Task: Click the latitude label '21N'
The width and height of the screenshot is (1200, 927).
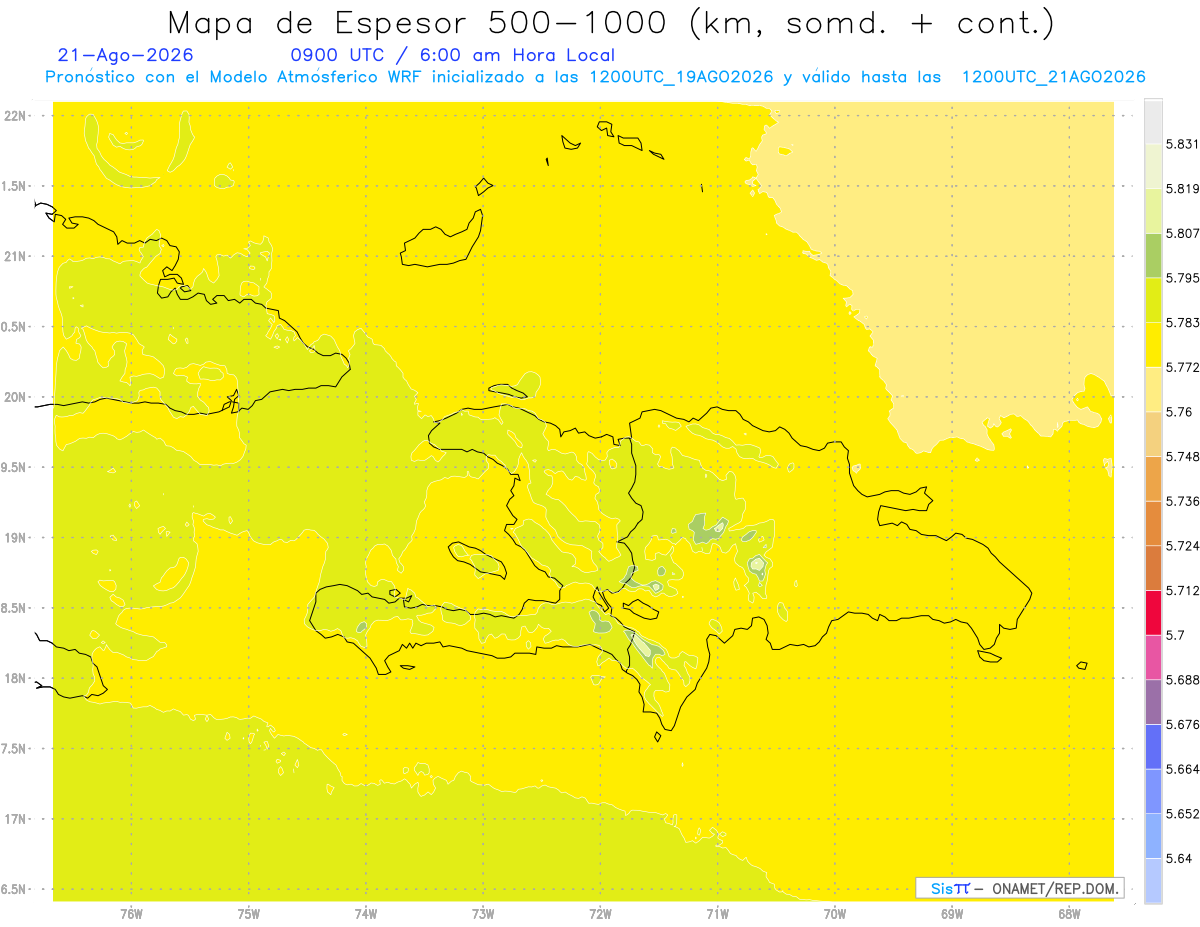Action: [x=17, y=257]
